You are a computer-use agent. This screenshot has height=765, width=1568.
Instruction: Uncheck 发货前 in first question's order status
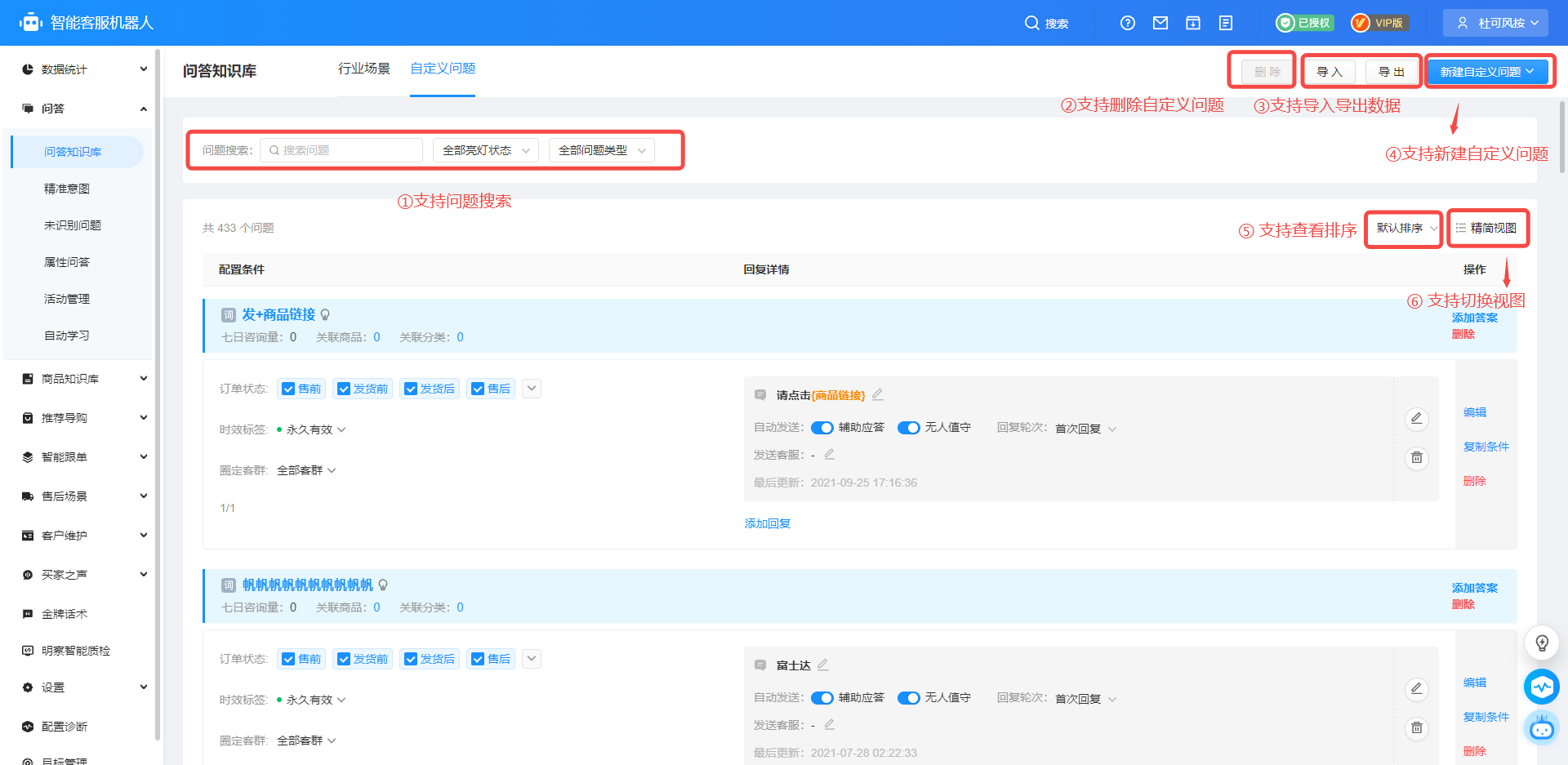(x=344, y=389)
